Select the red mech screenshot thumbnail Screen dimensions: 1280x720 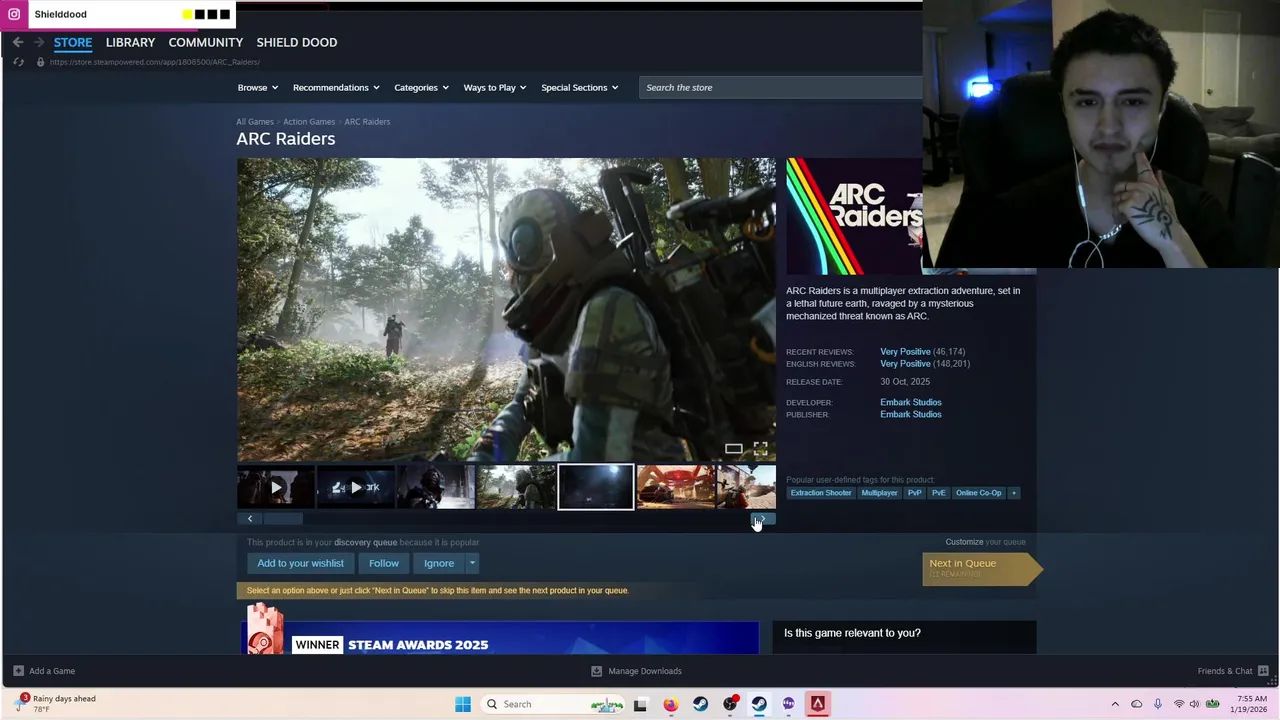click(675, 488)
